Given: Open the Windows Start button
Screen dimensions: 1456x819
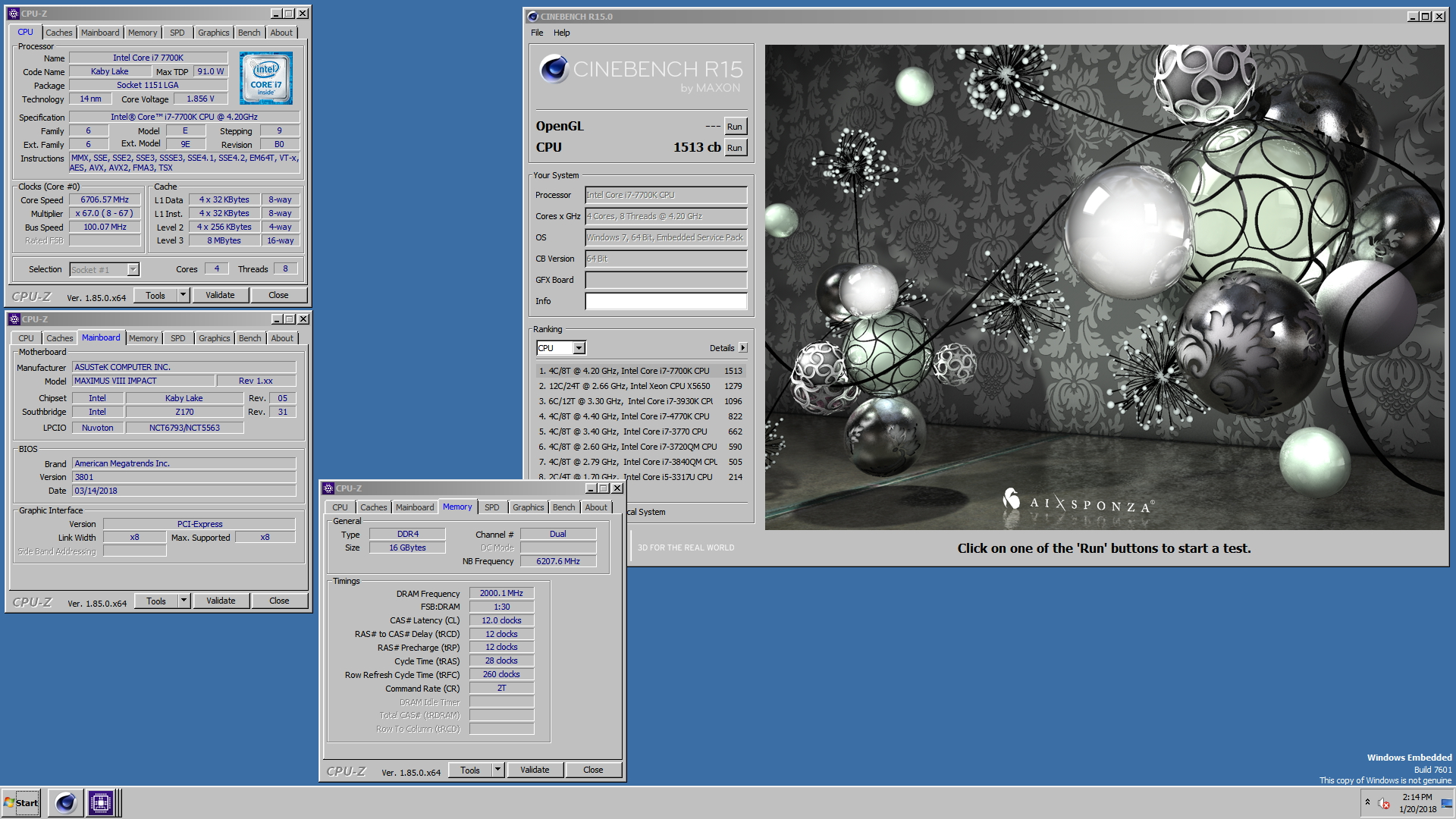Looking at the screenshot, I should (x=21, y=802).
